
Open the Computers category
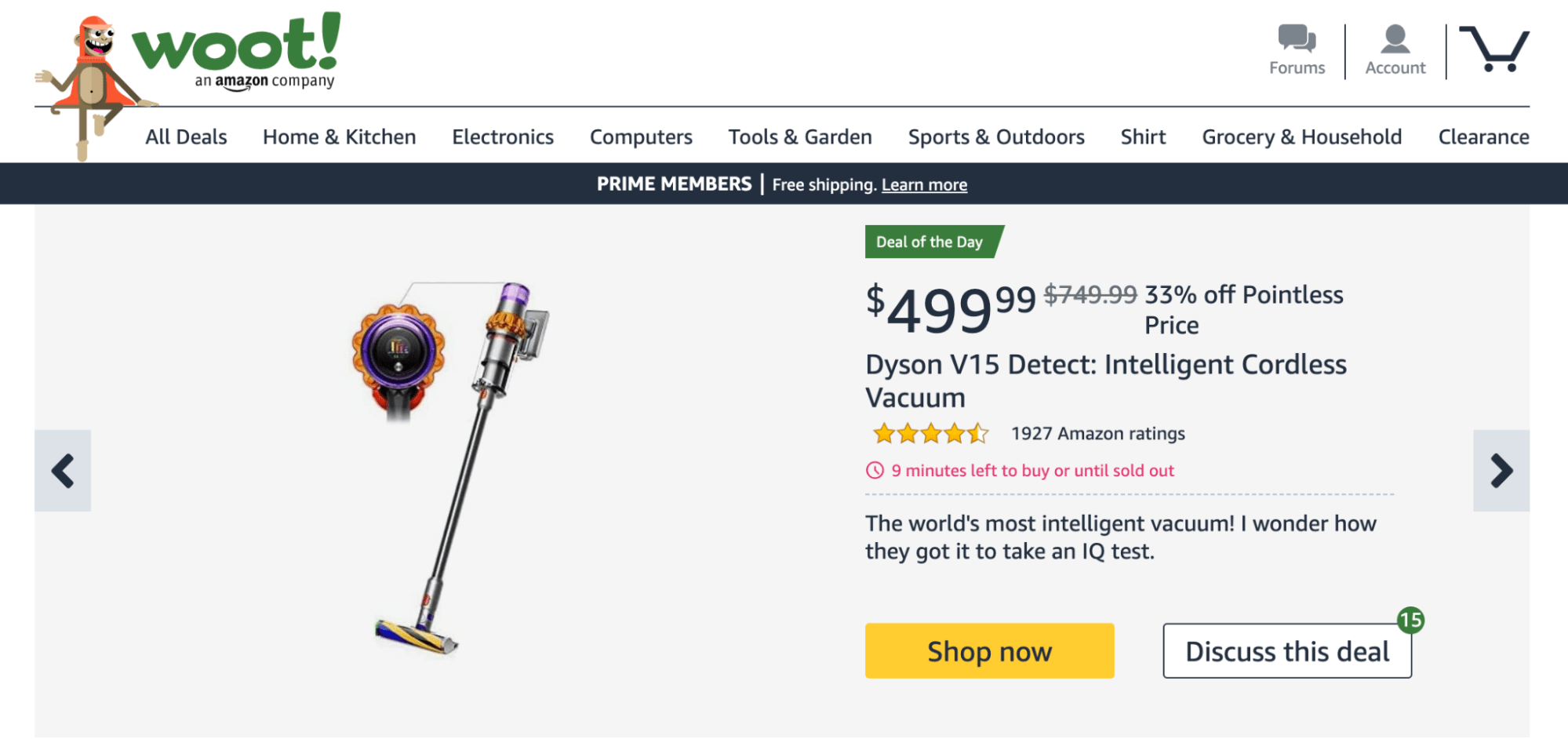tap(641, 137)
